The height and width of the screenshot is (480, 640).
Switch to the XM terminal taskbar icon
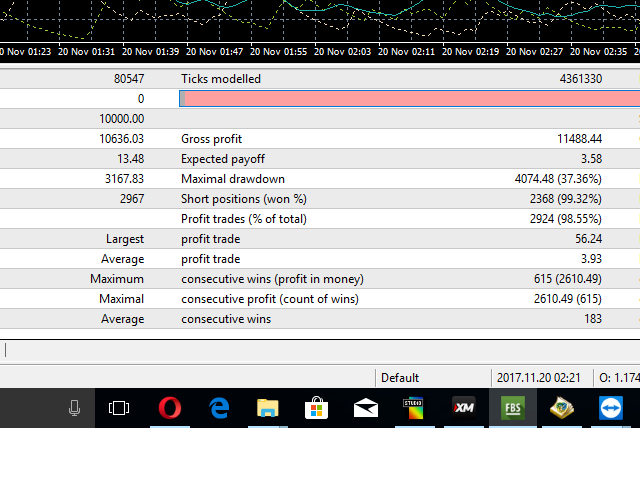(x=464, y=407)
